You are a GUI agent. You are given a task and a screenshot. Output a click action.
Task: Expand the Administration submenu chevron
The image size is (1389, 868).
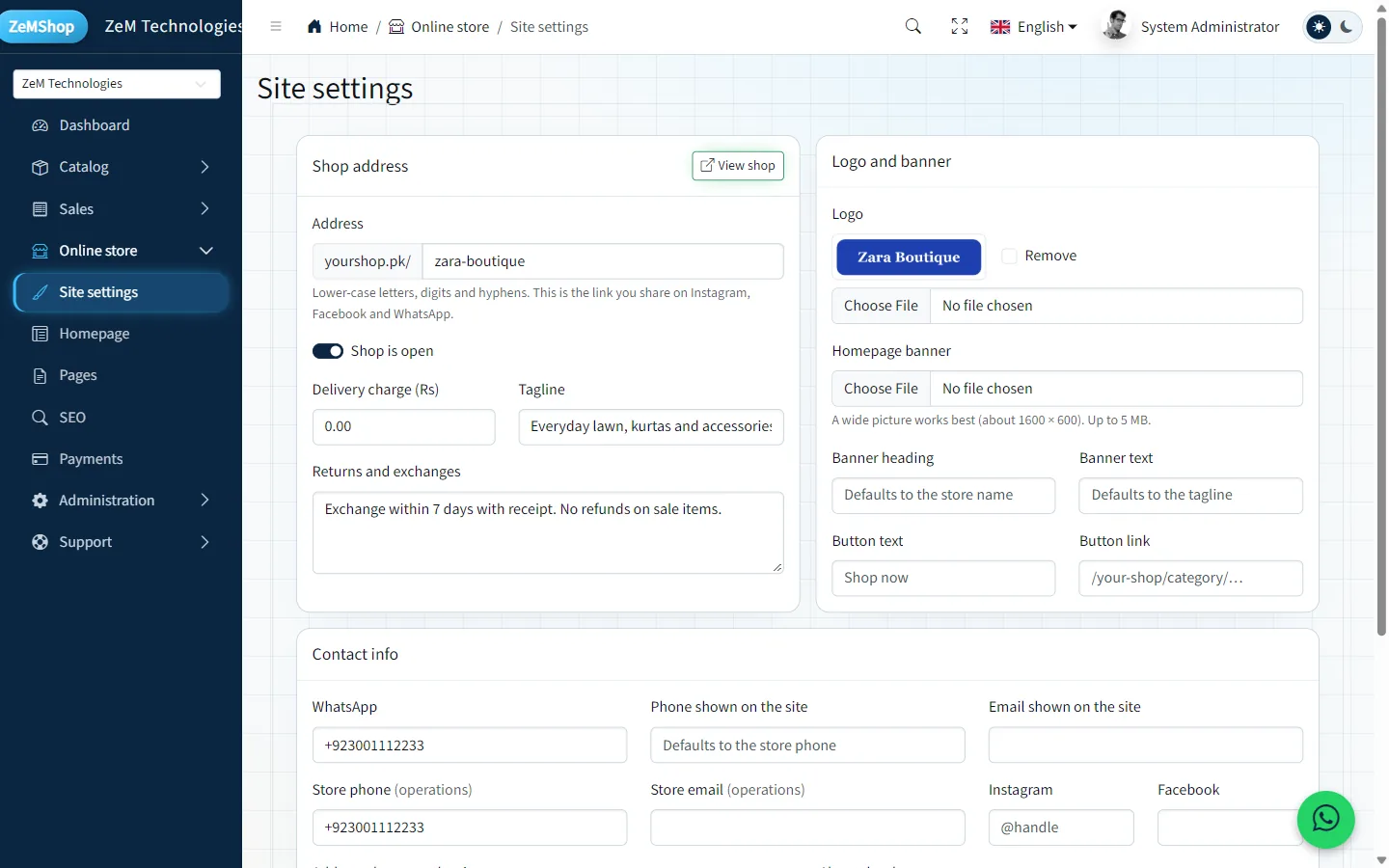[x=204, y=500]
